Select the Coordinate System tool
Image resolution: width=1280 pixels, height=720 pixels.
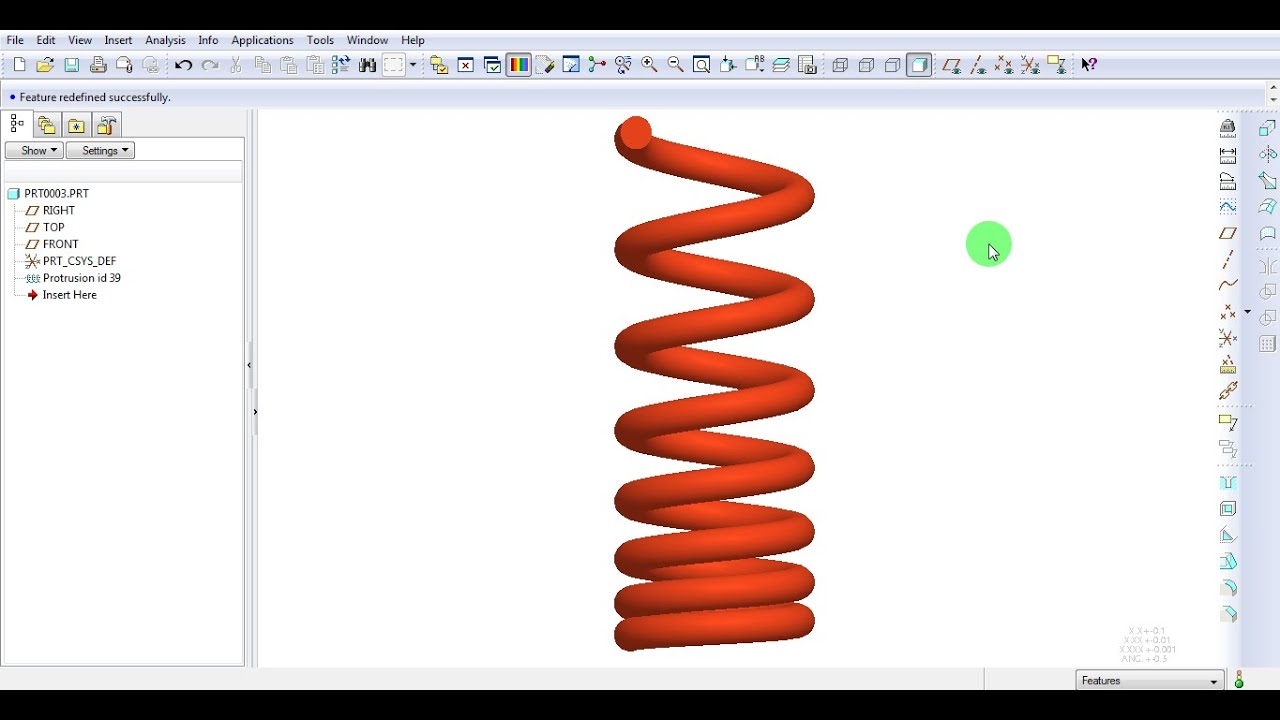point(1228,338)
